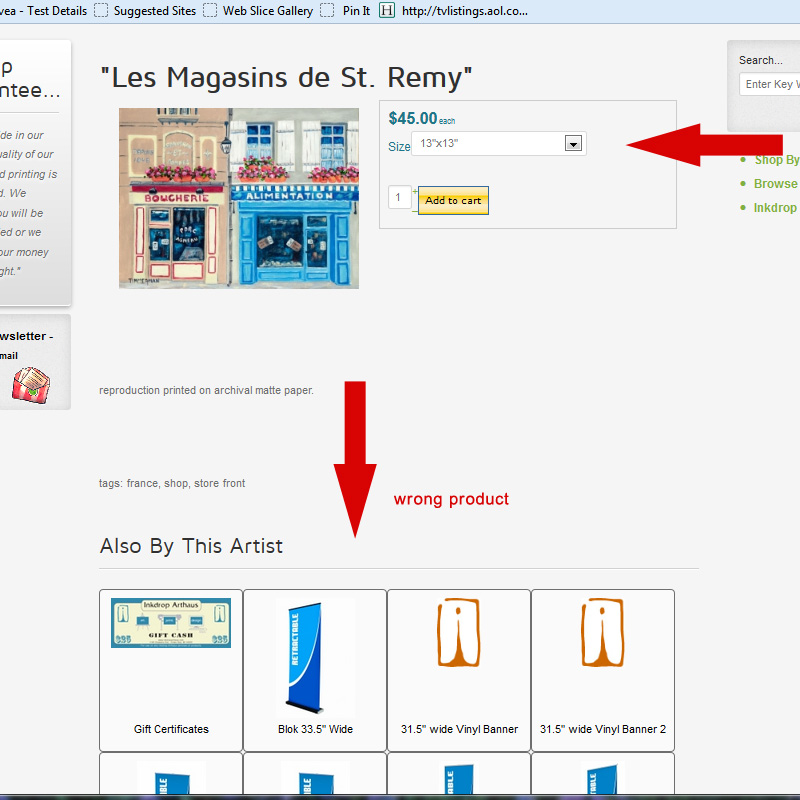Open the 31.5" wide Vinyl Banner 2 title
800x800 pixels.
603,729
